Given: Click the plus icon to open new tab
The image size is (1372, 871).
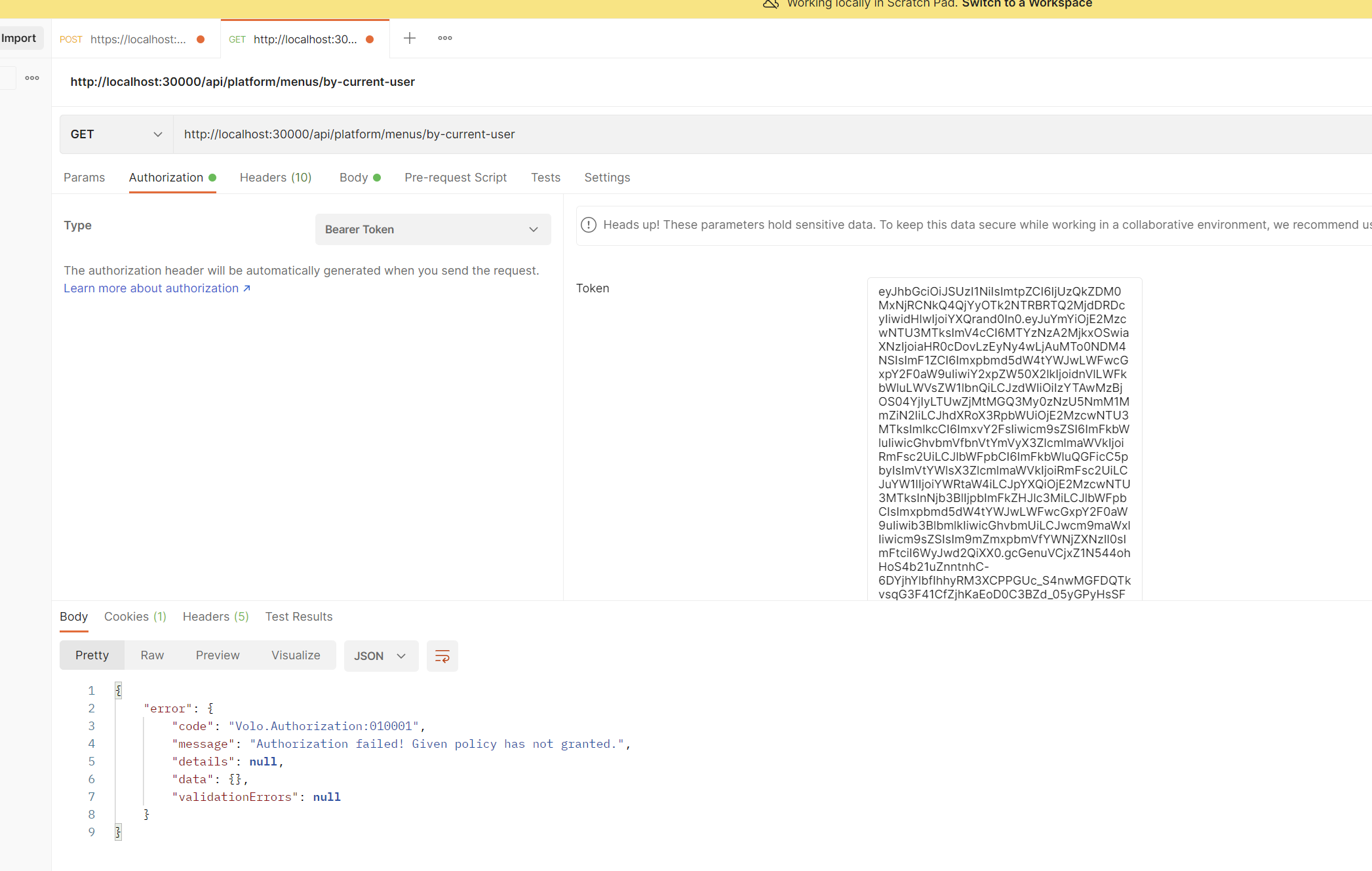Looking at the screenshot, I should tap(410, 38).
